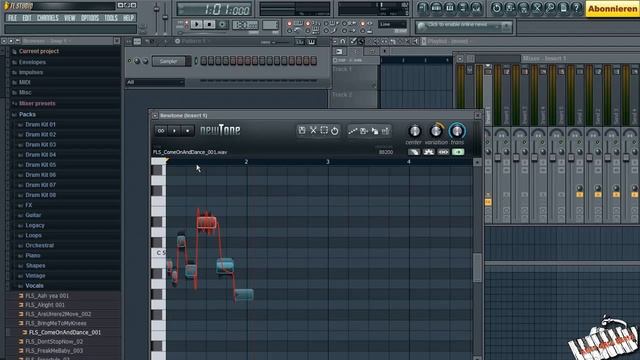Open the Step Sequencer shortcut icon

[436, 8]
